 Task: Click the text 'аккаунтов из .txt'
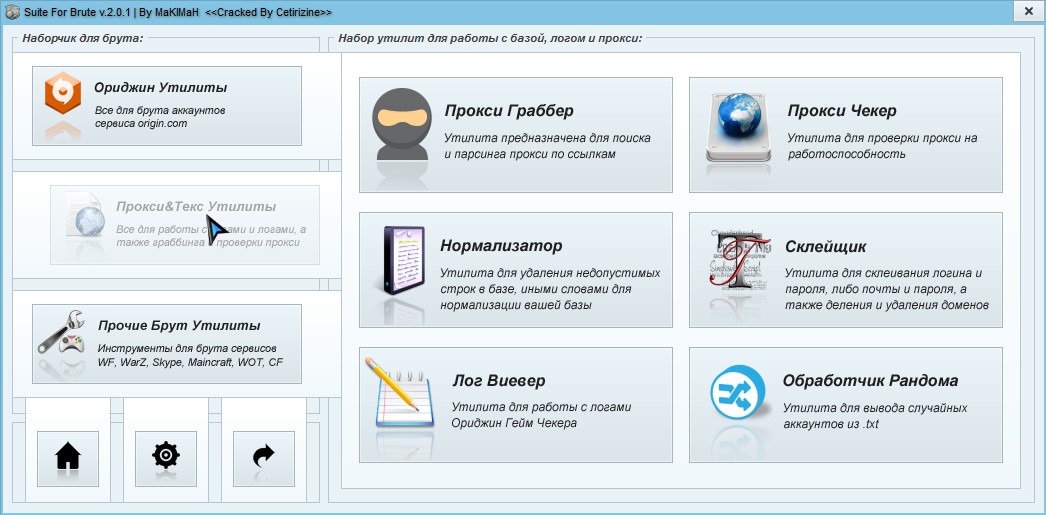click(831, 424)
